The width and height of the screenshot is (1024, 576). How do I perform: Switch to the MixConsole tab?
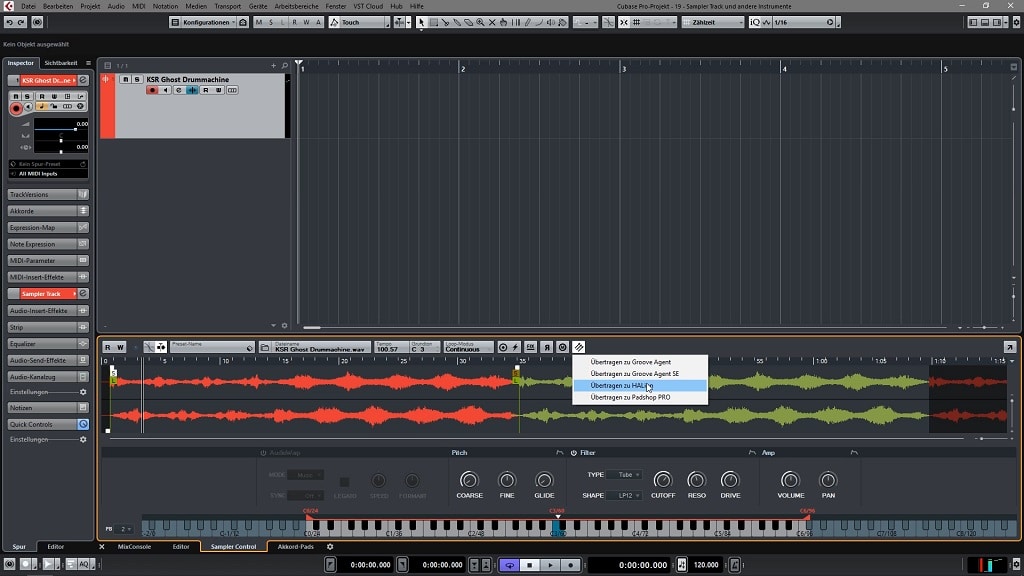[x=134, y=547]
